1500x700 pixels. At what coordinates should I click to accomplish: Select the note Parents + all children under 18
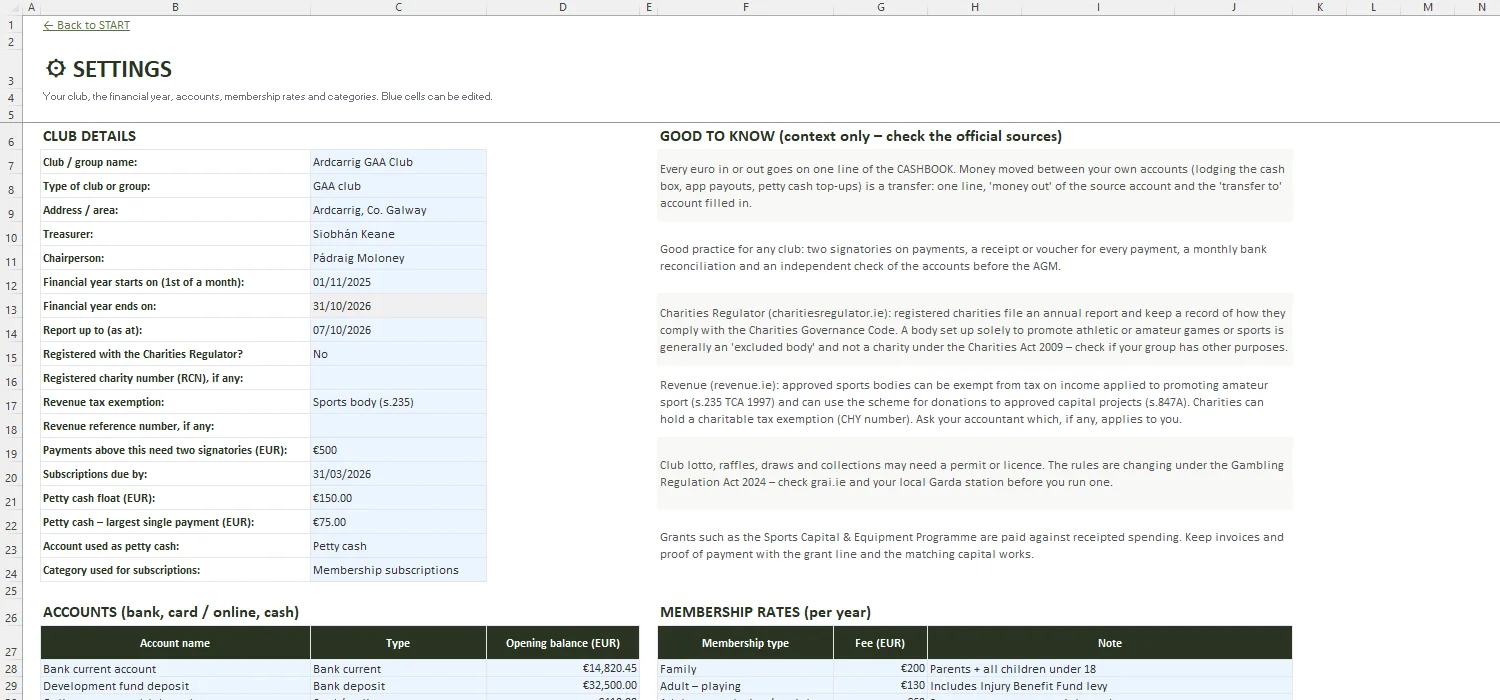click(x=1109, y=669)
